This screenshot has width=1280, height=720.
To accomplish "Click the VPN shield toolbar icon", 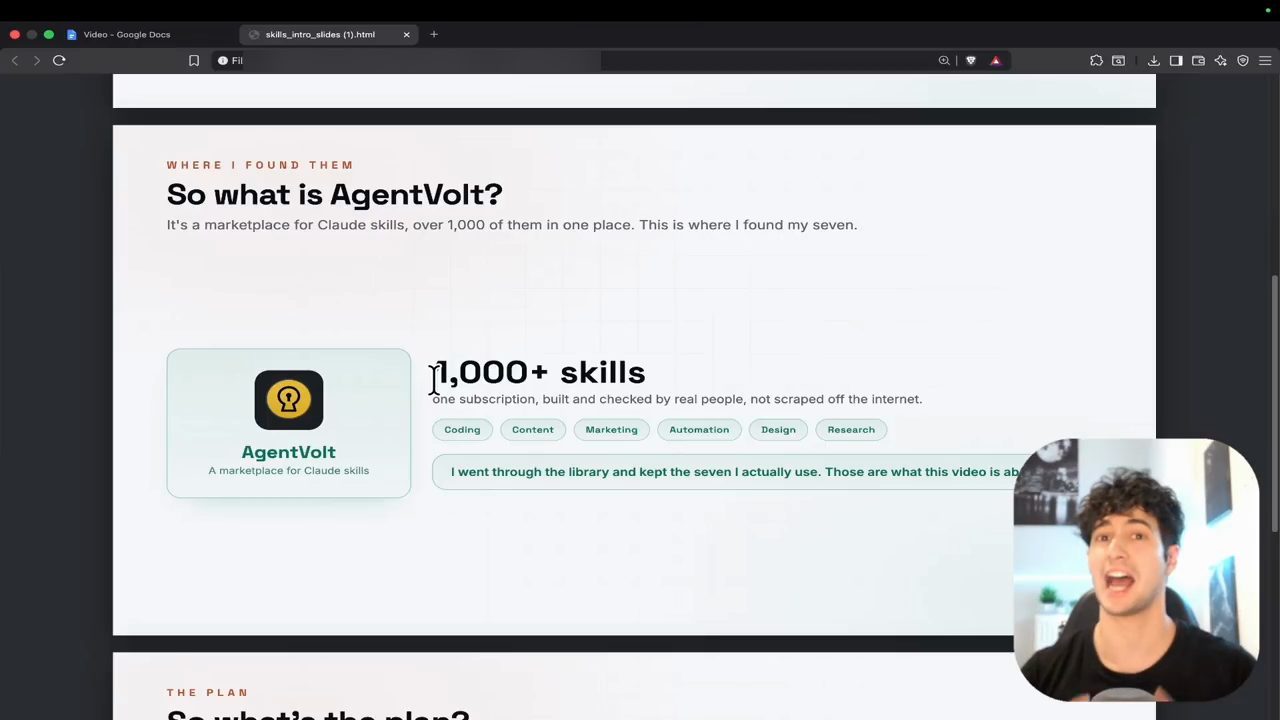I will pos(1243,61).
